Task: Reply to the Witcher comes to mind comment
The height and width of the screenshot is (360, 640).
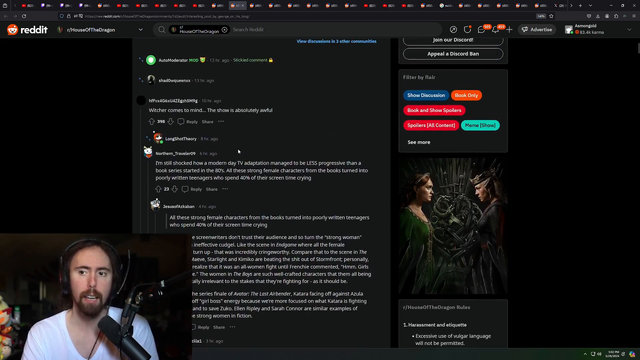Action: pos(188,122)
